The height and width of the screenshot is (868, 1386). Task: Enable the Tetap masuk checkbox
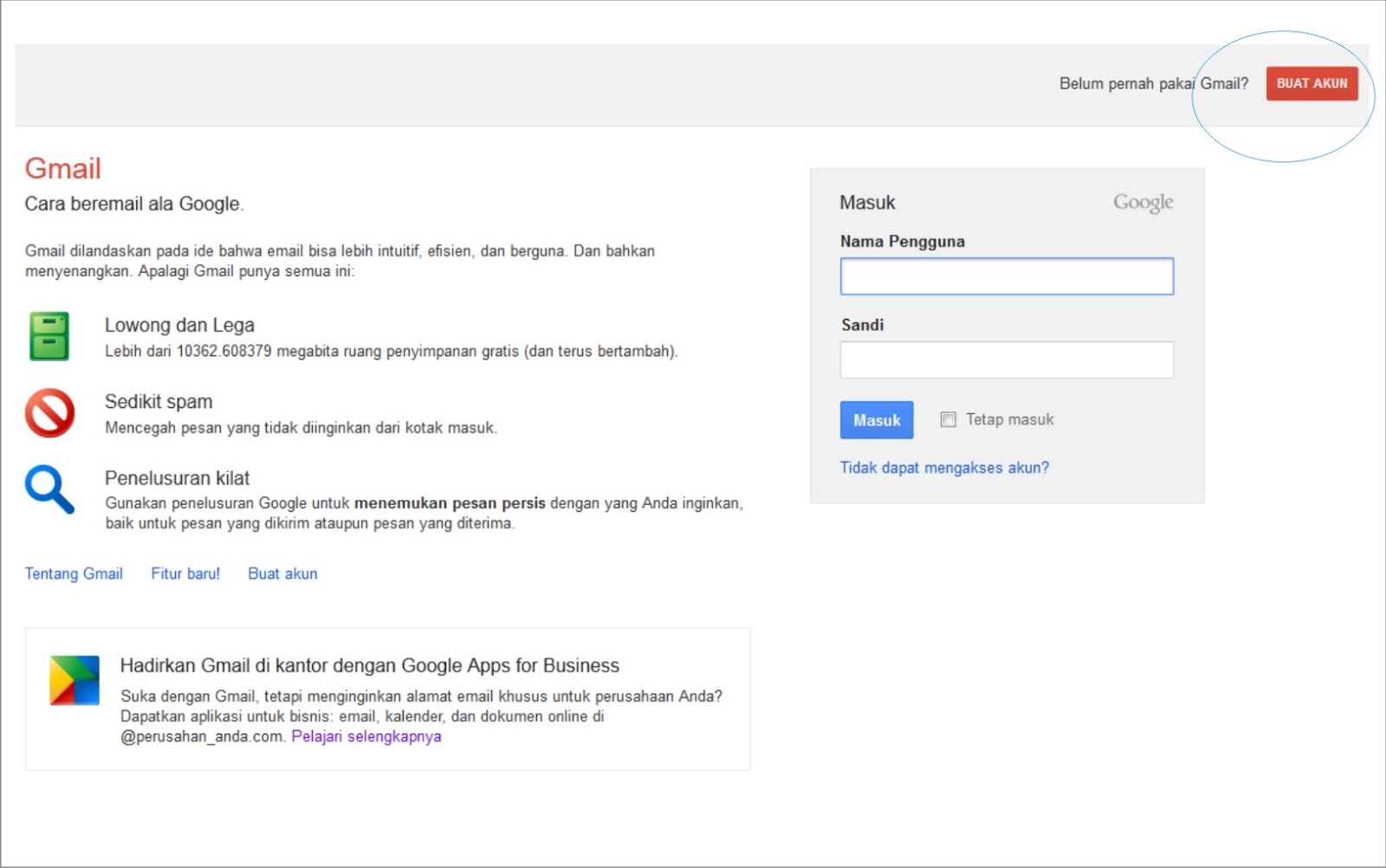(949, 420)
